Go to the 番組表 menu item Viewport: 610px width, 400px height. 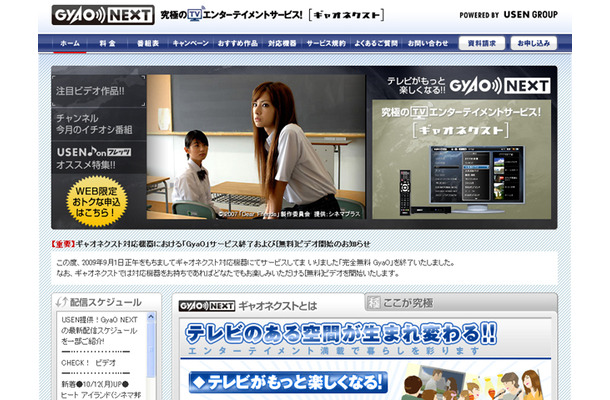coord(148,44)
